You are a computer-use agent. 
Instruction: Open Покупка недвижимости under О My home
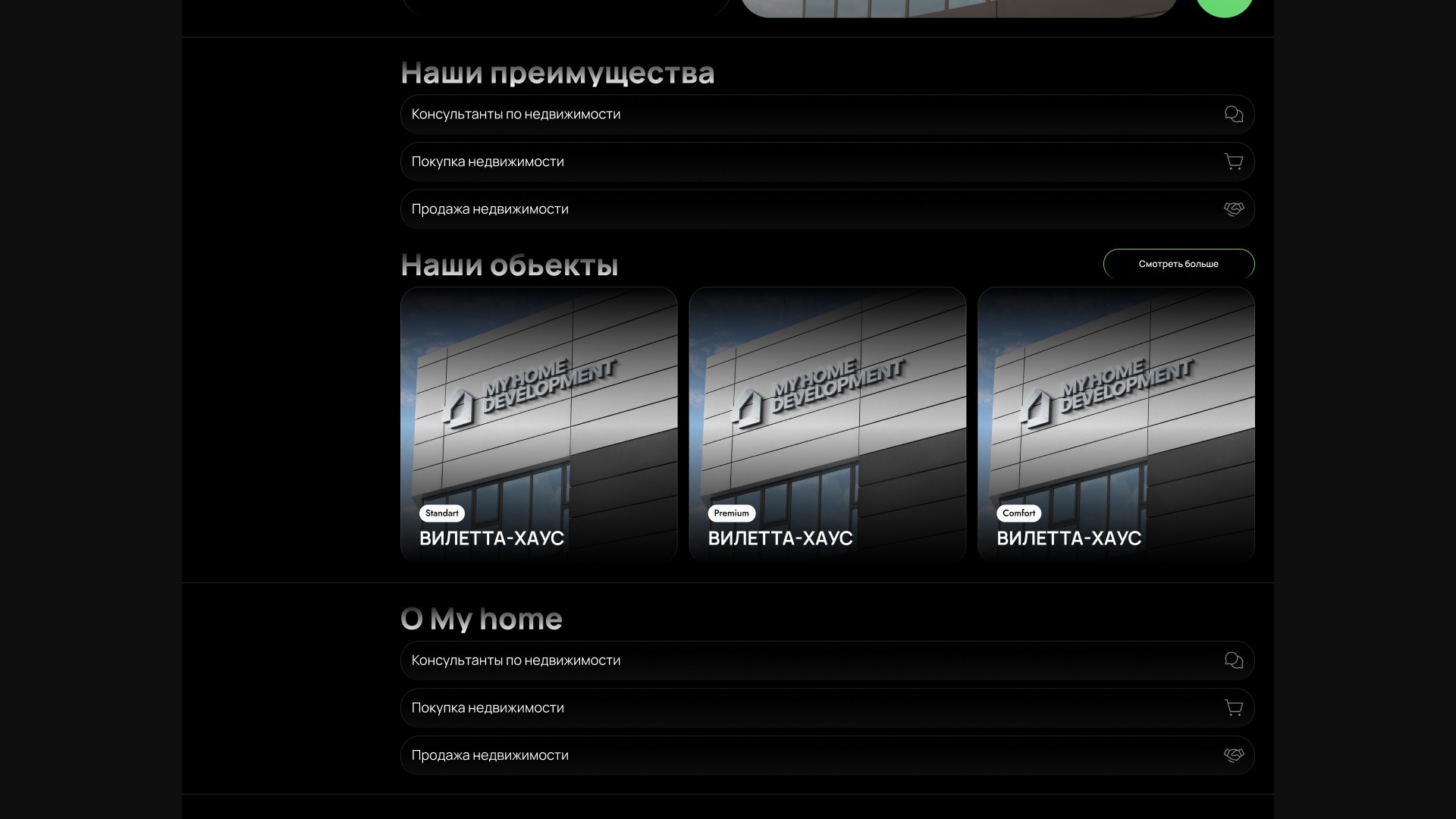pyautogui.click(x=488, y=708)
